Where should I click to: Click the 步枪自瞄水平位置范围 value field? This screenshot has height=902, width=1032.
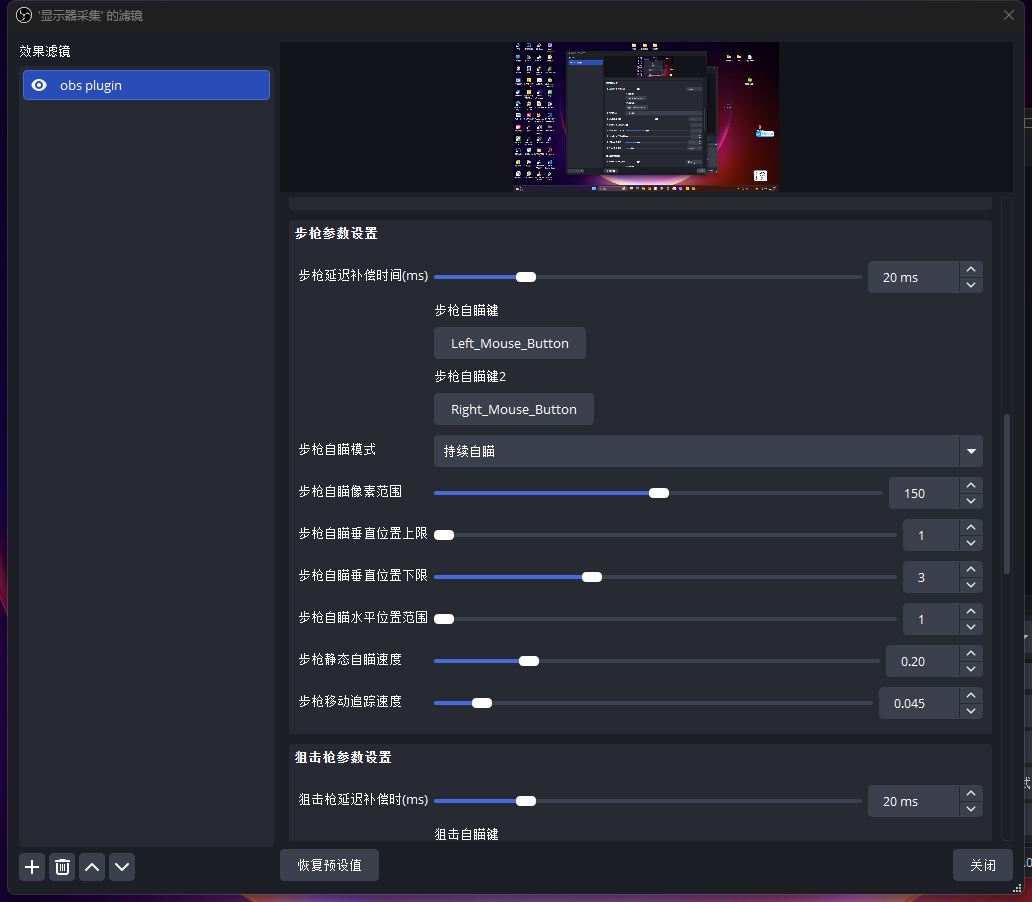[x=927, y=619]
